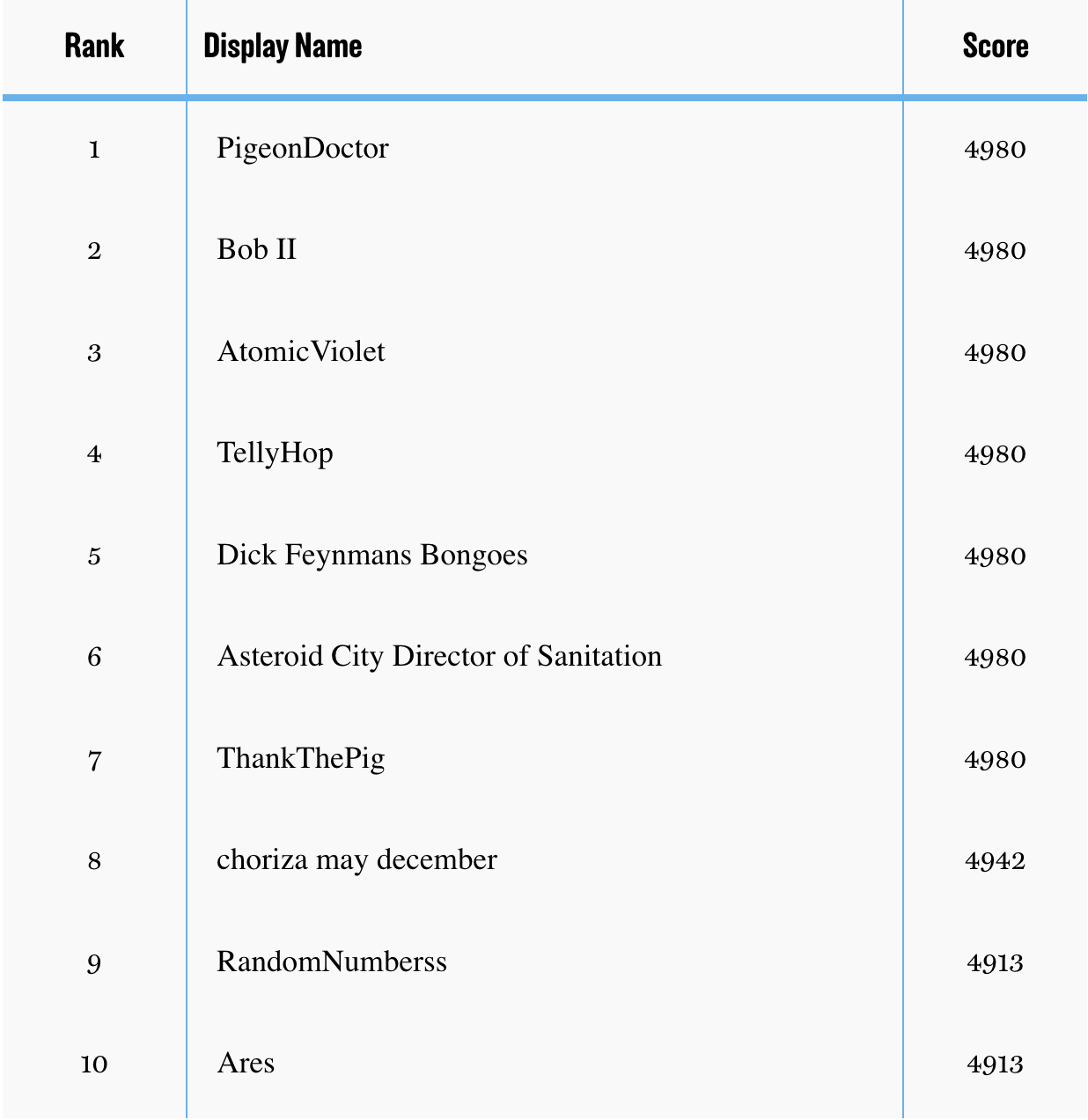Click the RandomNumberss name

click(332, 962)
